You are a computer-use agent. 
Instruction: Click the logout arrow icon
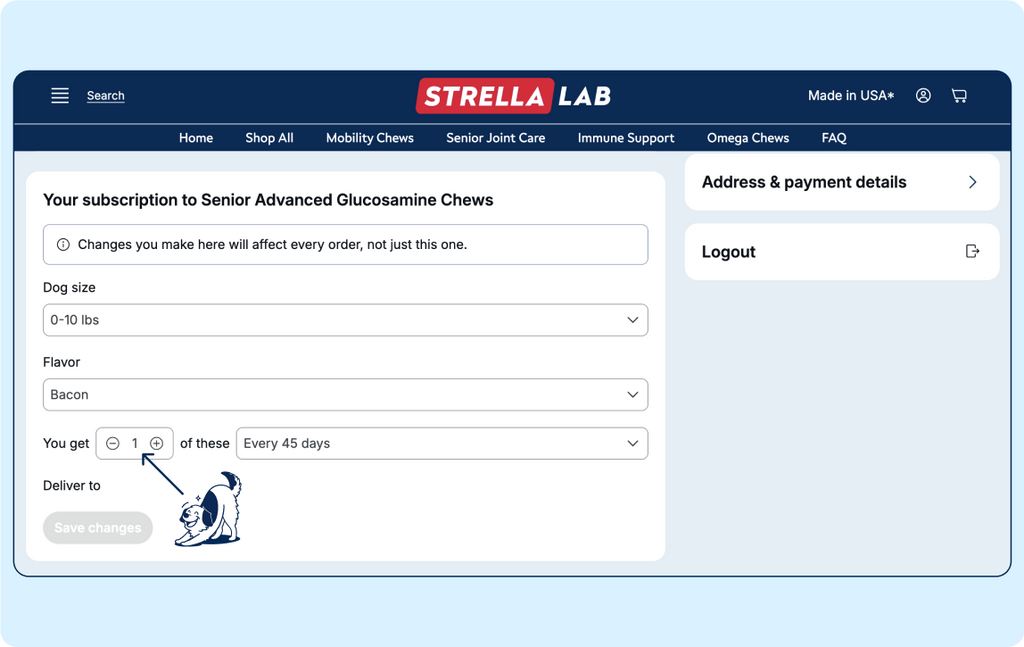point(972,252)
